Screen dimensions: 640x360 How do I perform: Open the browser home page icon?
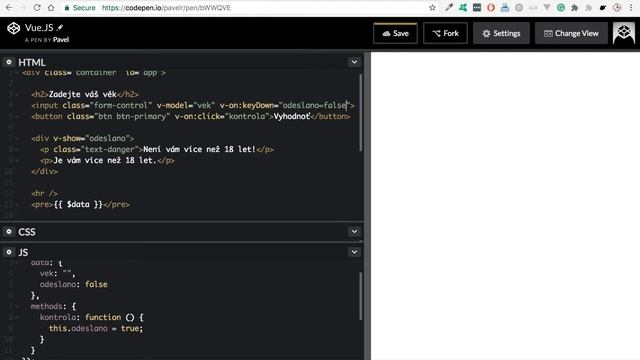click(x=51, y=7)
